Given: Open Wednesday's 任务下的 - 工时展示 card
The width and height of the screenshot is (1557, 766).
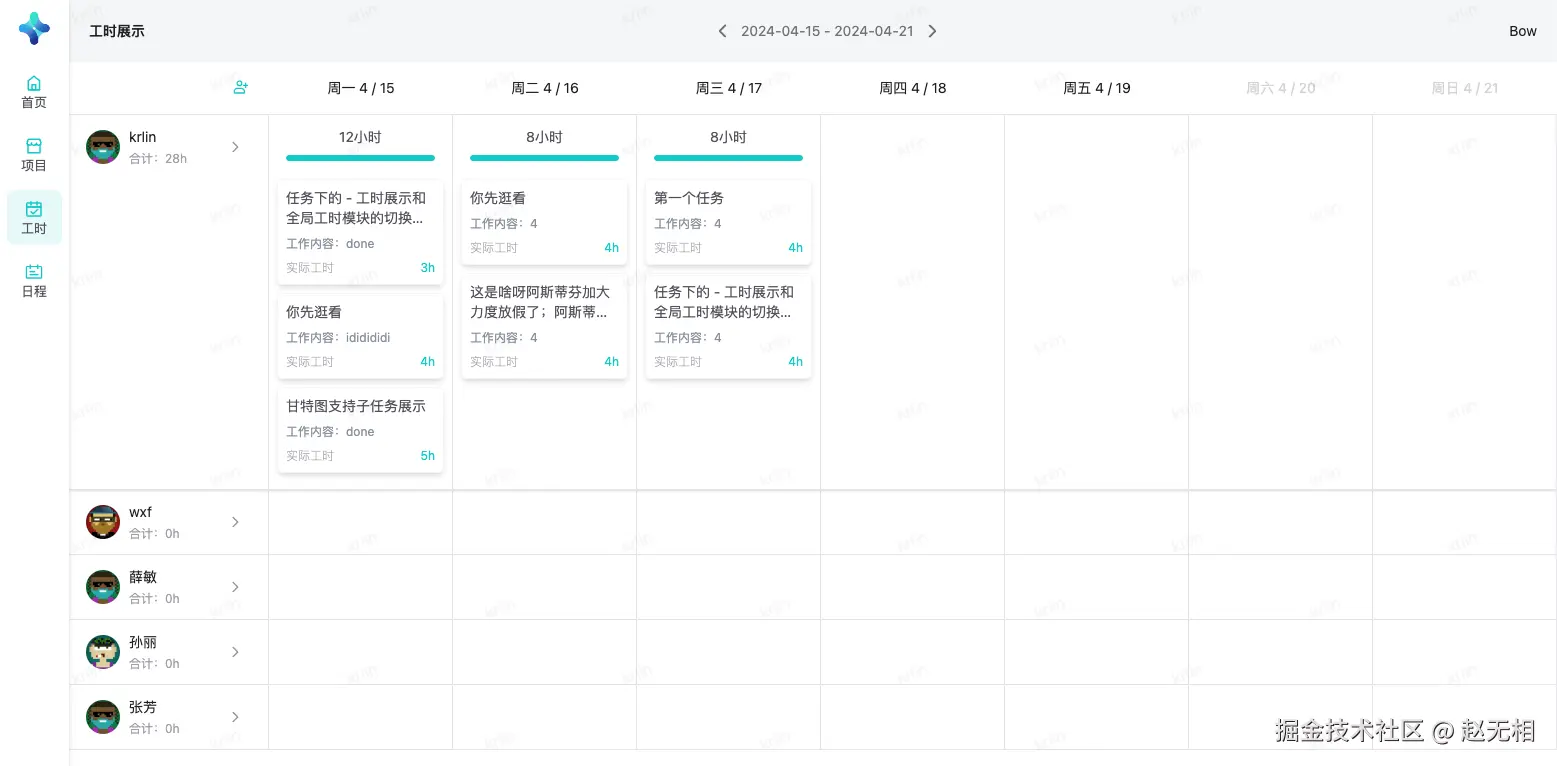Looking at the screenshot, I should [x=729, y=326].
